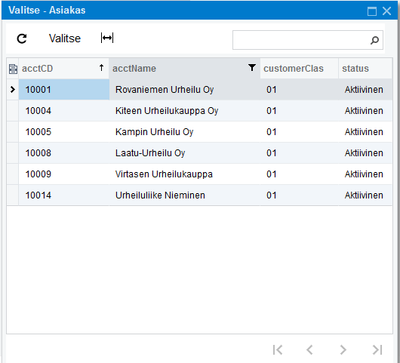The image size is (400, 363).
Task: Click customer class 01 in Laatu-Urheilu row
Action: (x=271, y=153)
